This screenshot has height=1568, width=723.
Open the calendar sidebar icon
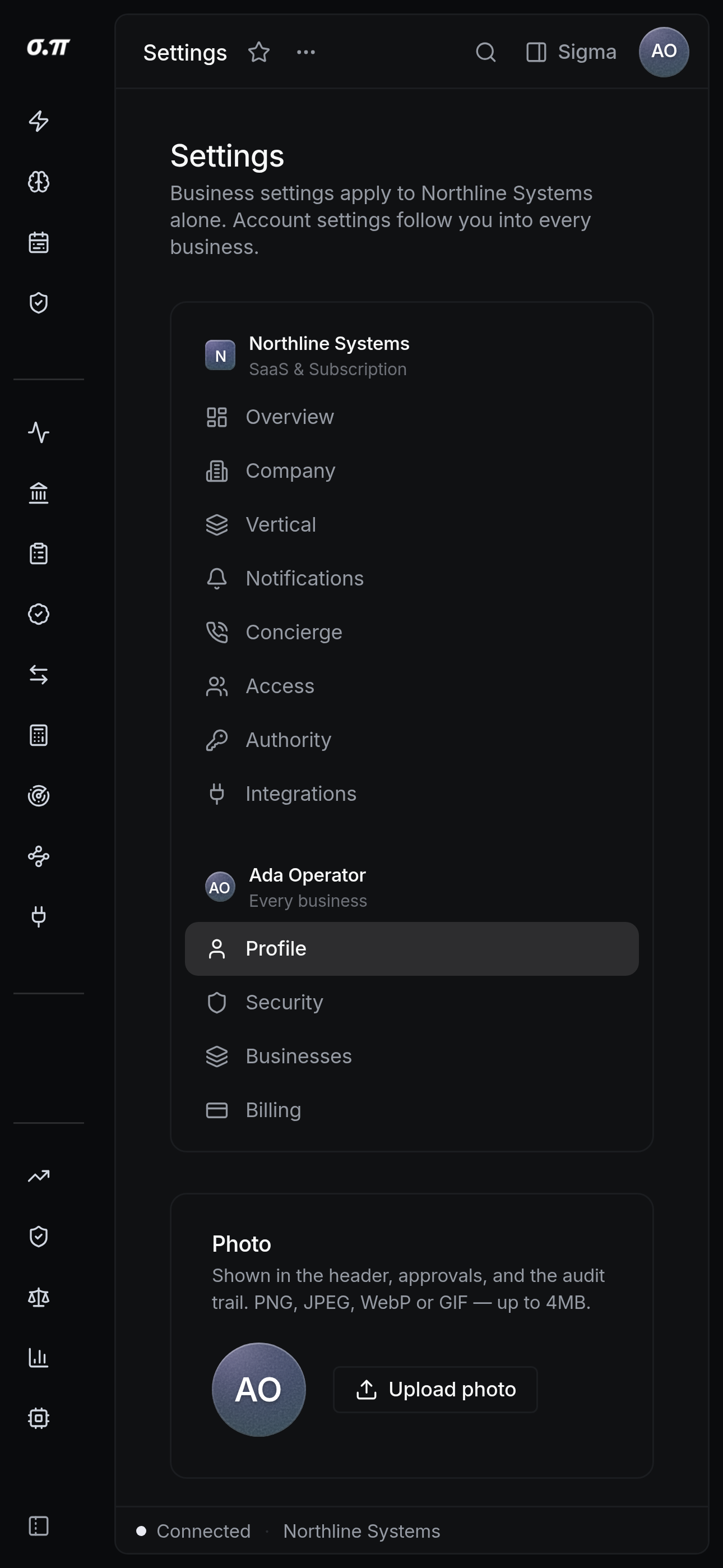(38, 242)
